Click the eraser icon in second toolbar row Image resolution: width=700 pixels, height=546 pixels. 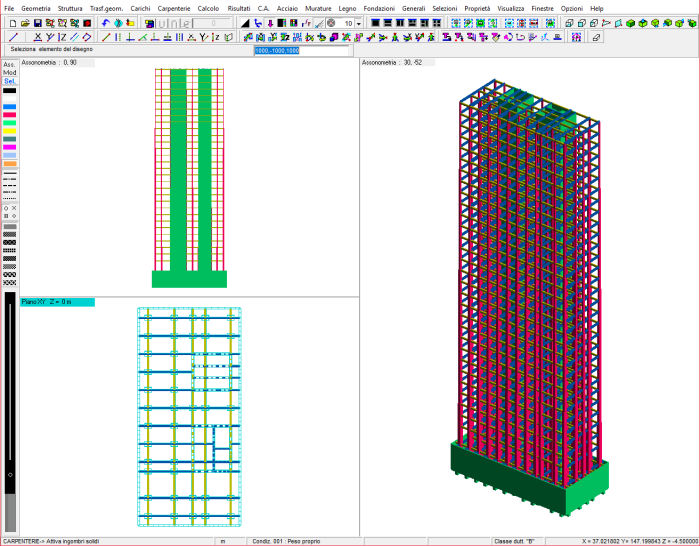pyautogui.click(x=597, y=37)
